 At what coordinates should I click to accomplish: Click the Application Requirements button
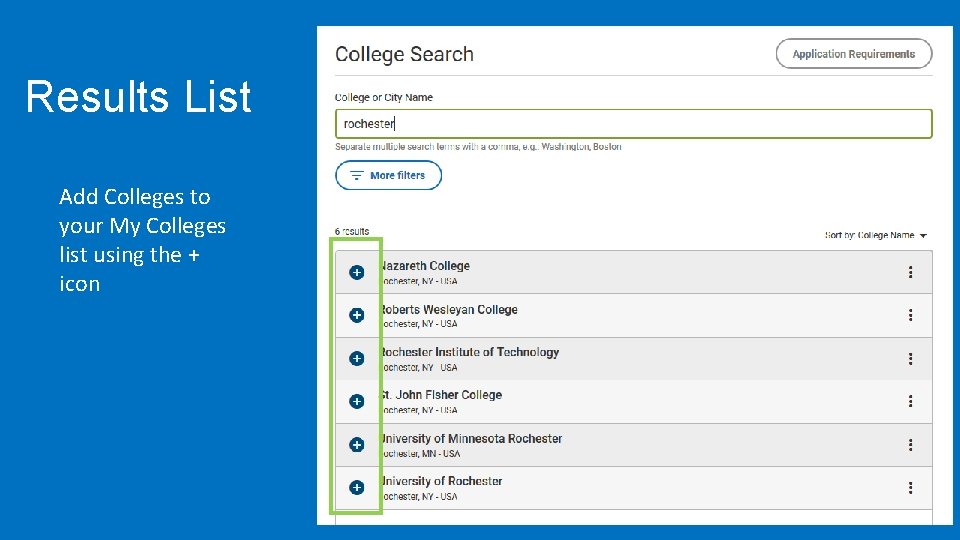(853, 54)
